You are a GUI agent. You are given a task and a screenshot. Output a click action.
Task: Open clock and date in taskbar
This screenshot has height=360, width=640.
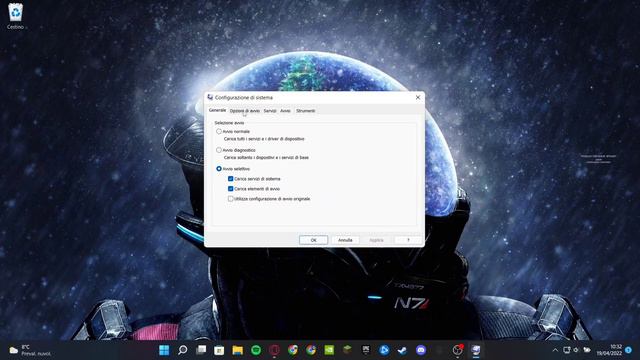point(609,350)
